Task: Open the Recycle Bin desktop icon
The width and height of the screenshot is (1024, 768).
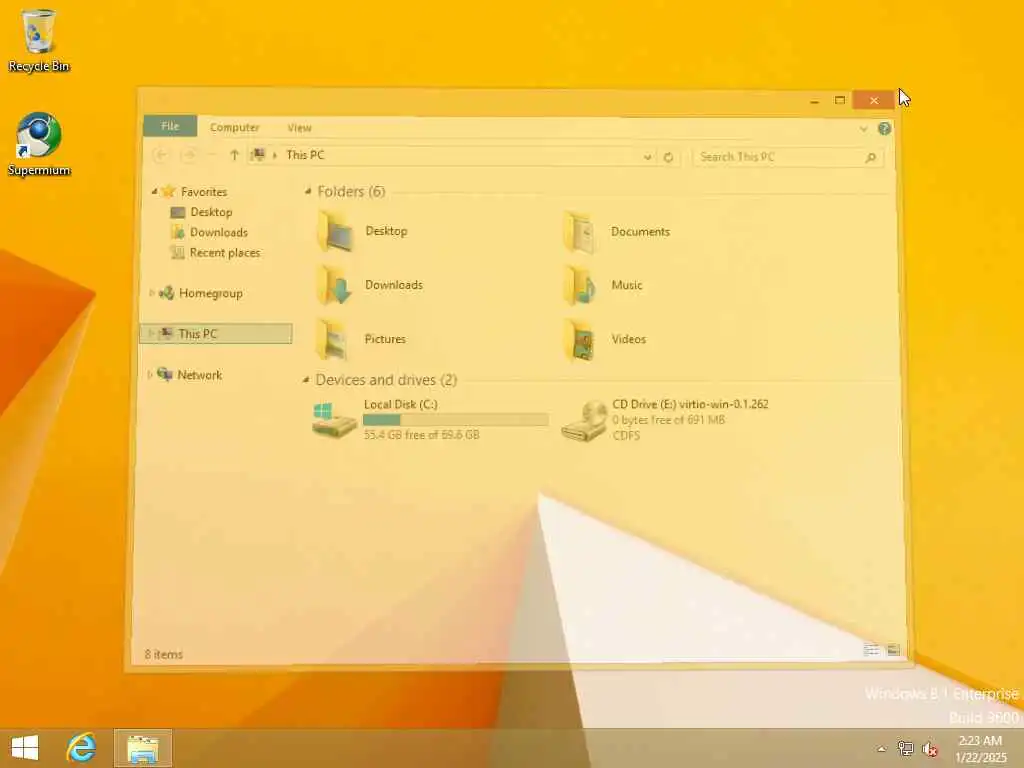Action: pyautogui.click(x=39, y=31)
